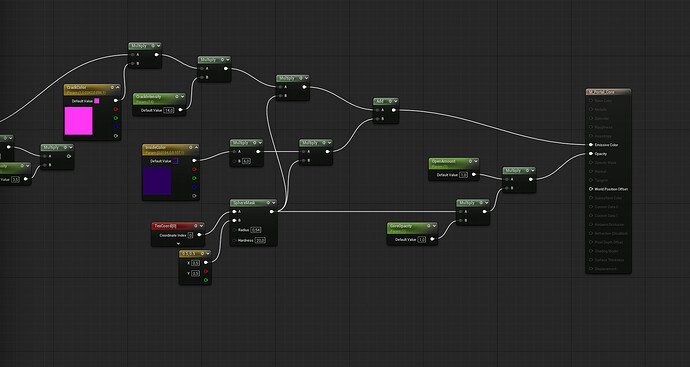Viewport: 690px width, 367px height.
Task: Click the Add node's gear icon
Action: coord(390,101)
